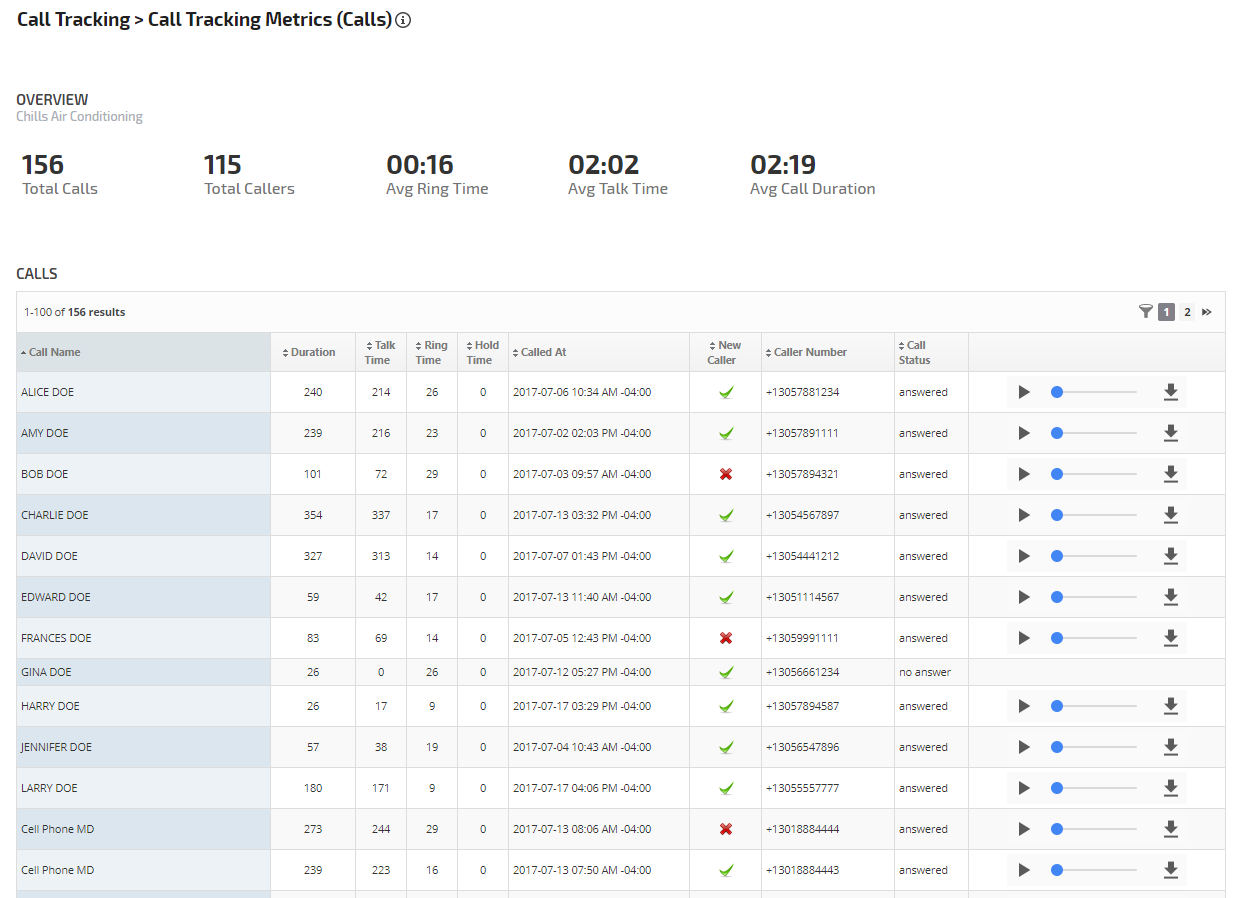Image resolution: width=1233 pixels, height=898 pixels.
Task: Sort calls by Duration column
Action: (313, 352)
